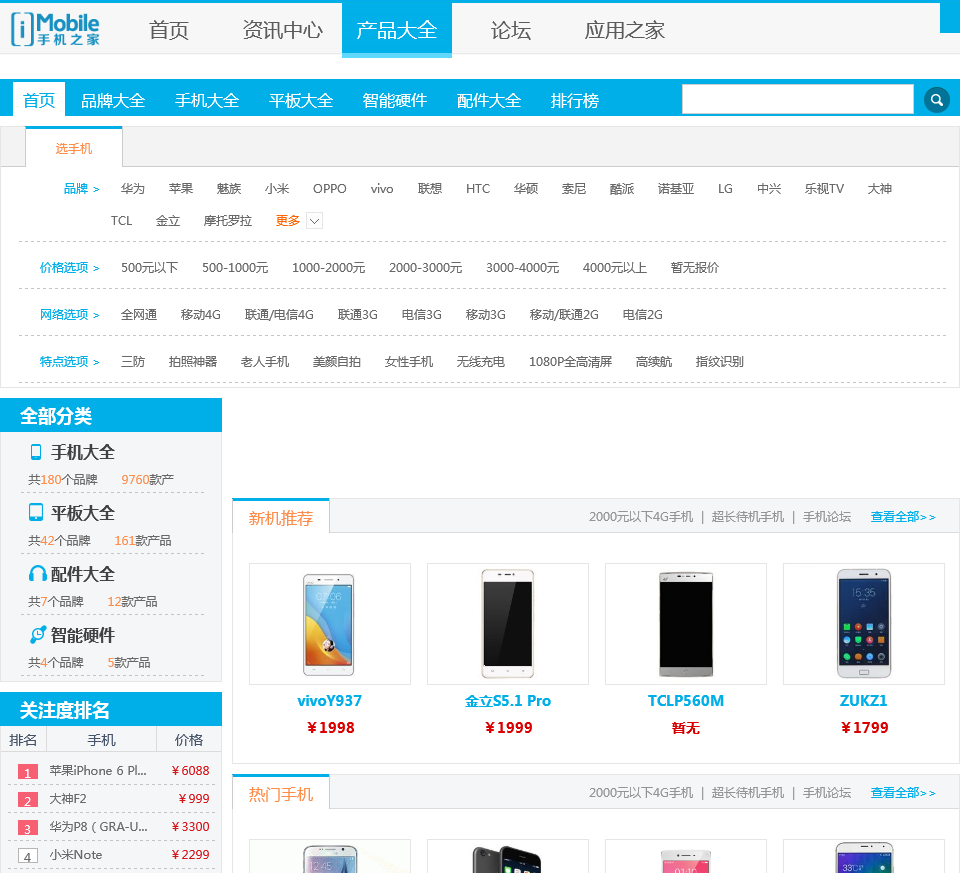960x873 pixels.
Task: Open 品牌大全 in the blue bar
Action: point(113,100)
